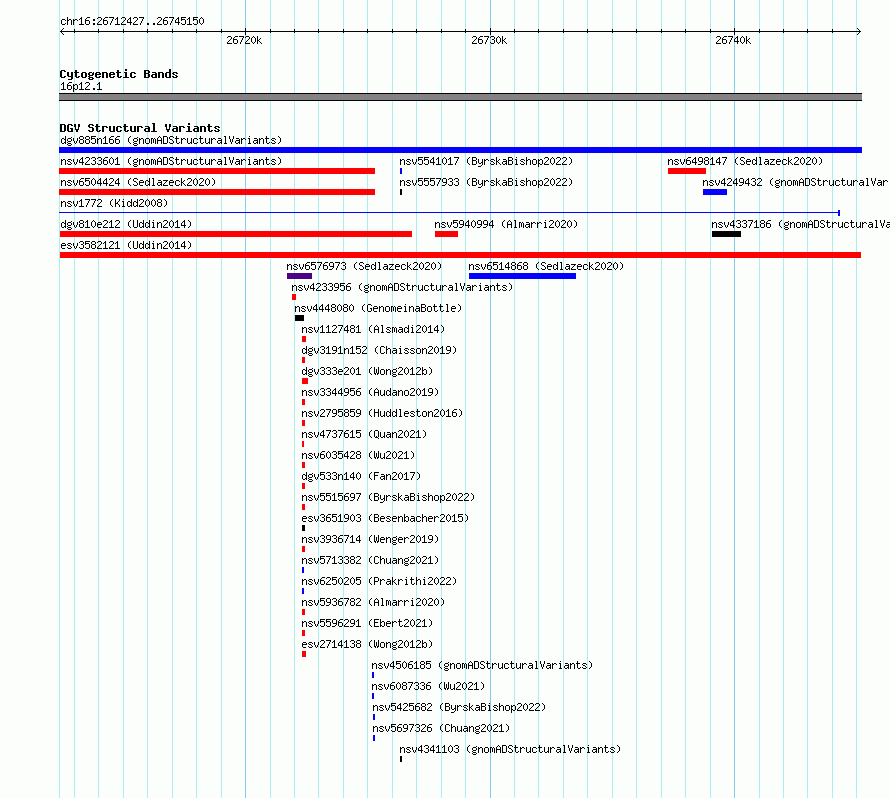Open nsv3344956 Audano2019 label
Viewport: 890px width, 798px height.
tap(370, 392)
